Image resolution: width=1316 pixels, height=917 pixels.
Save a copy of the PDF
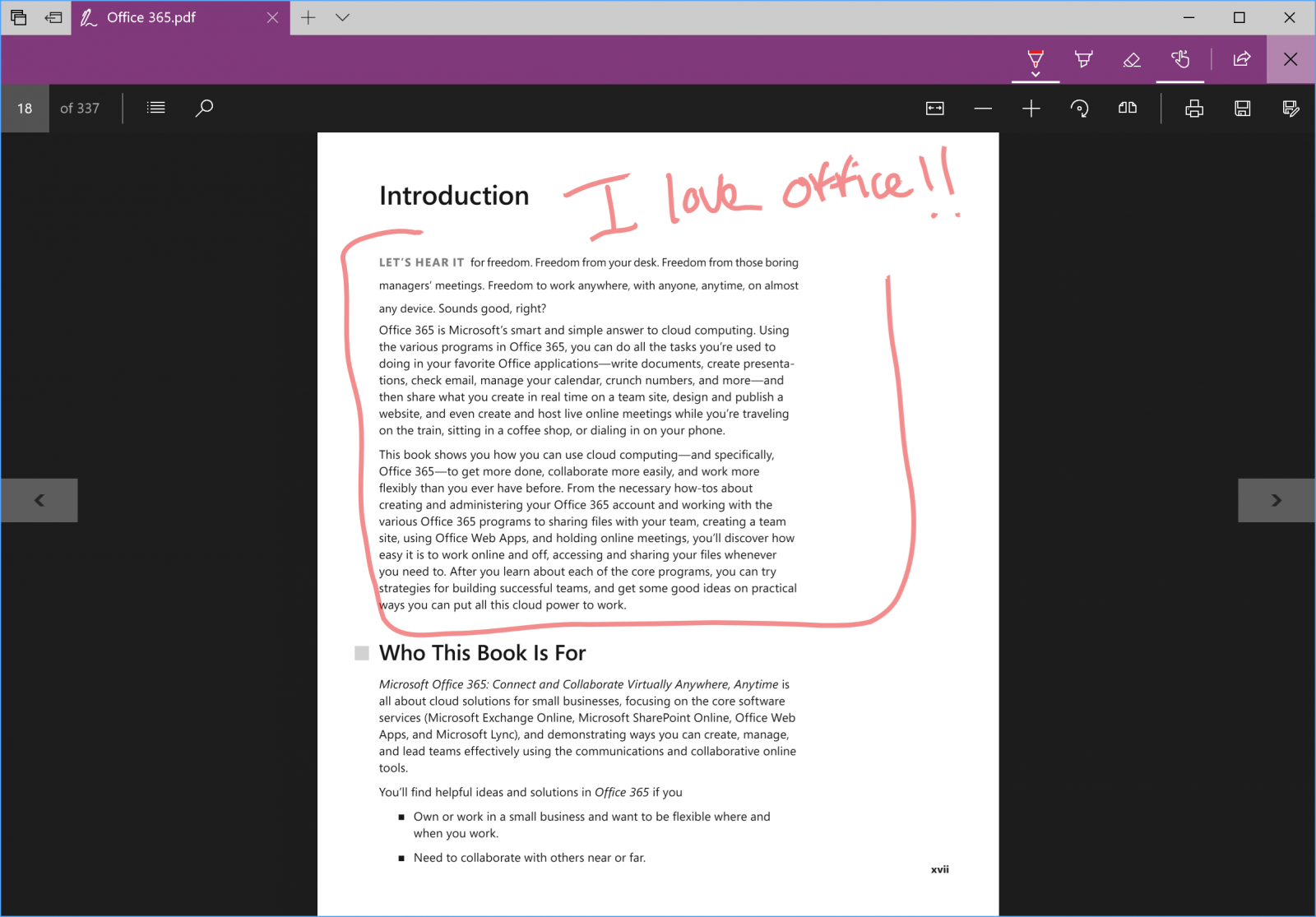tap(1291, 108)
